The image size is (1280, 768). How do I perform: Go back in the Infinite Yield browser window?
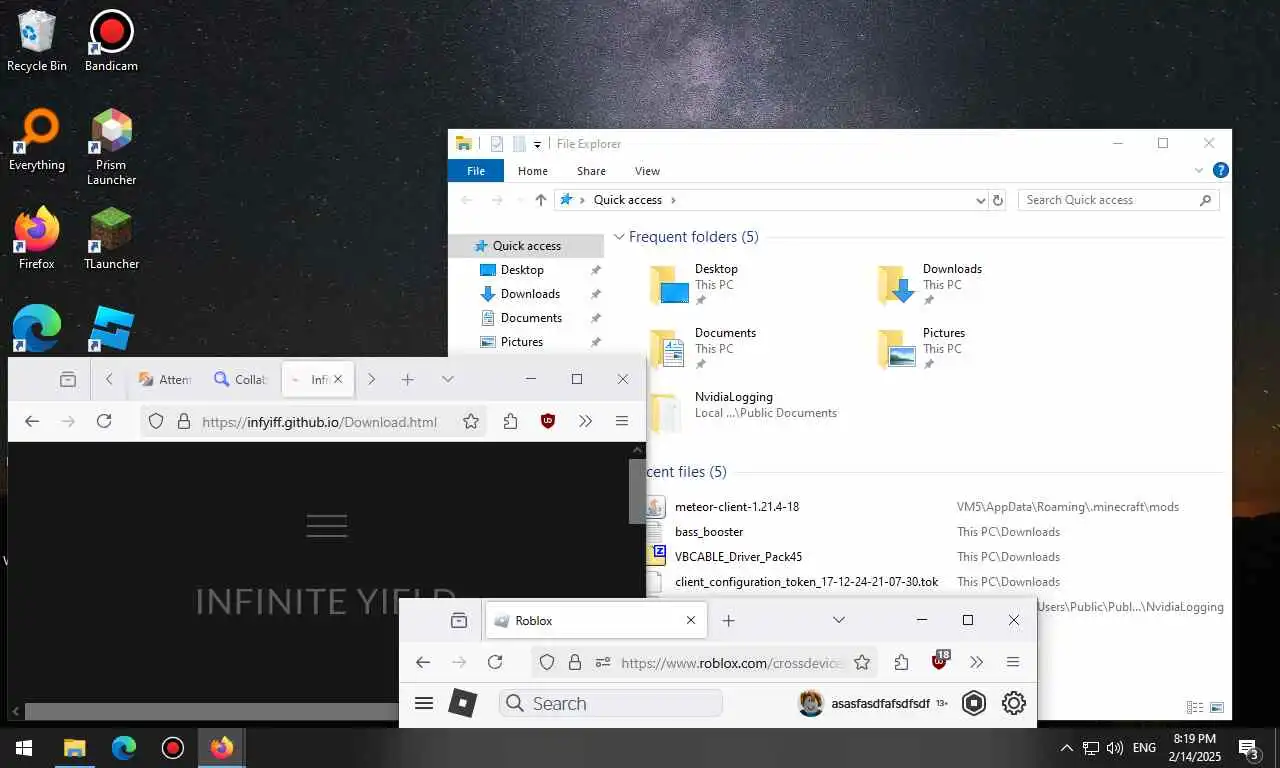click(32, 421)
